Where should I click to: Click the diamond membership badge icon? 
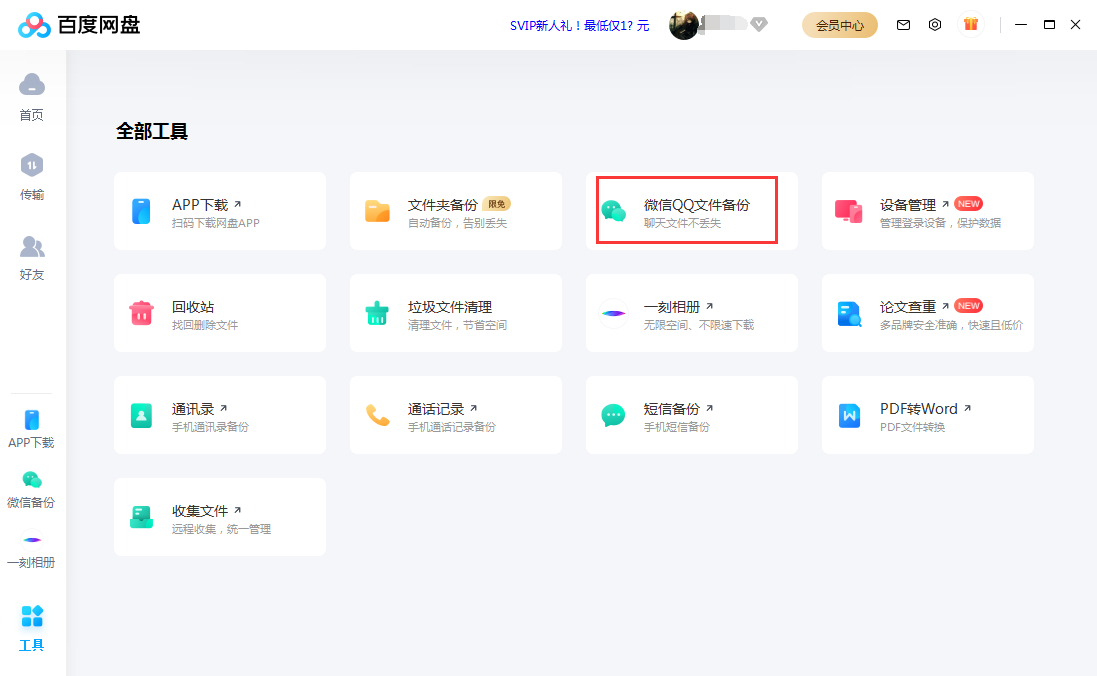tap(759, 24)
